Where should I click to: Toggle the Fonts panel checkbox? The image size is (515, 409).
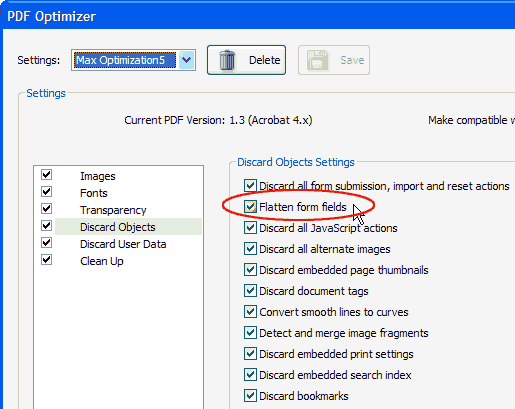[x=47, y=192]
